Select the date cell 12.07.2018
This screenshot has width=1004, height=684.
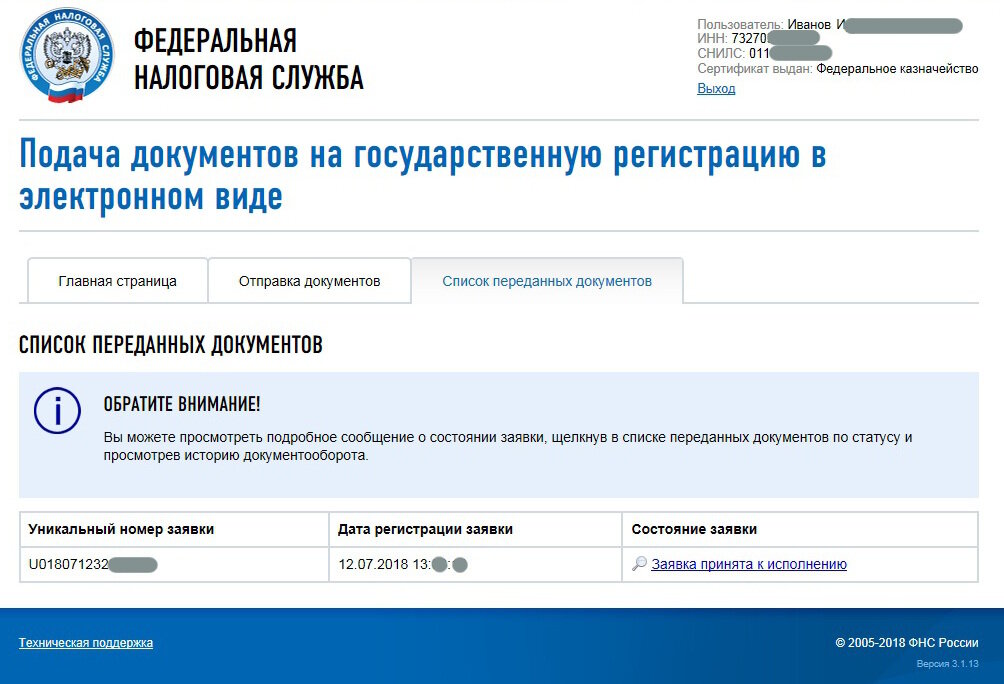tap(475, 564)
